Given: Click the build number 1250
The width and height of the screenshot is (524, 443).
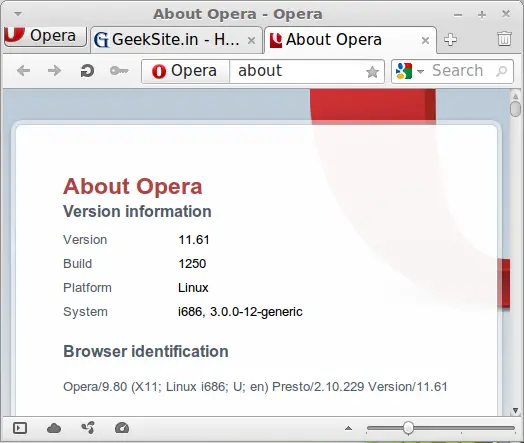Looking at the screenshot, I should [x=192, y=264].
